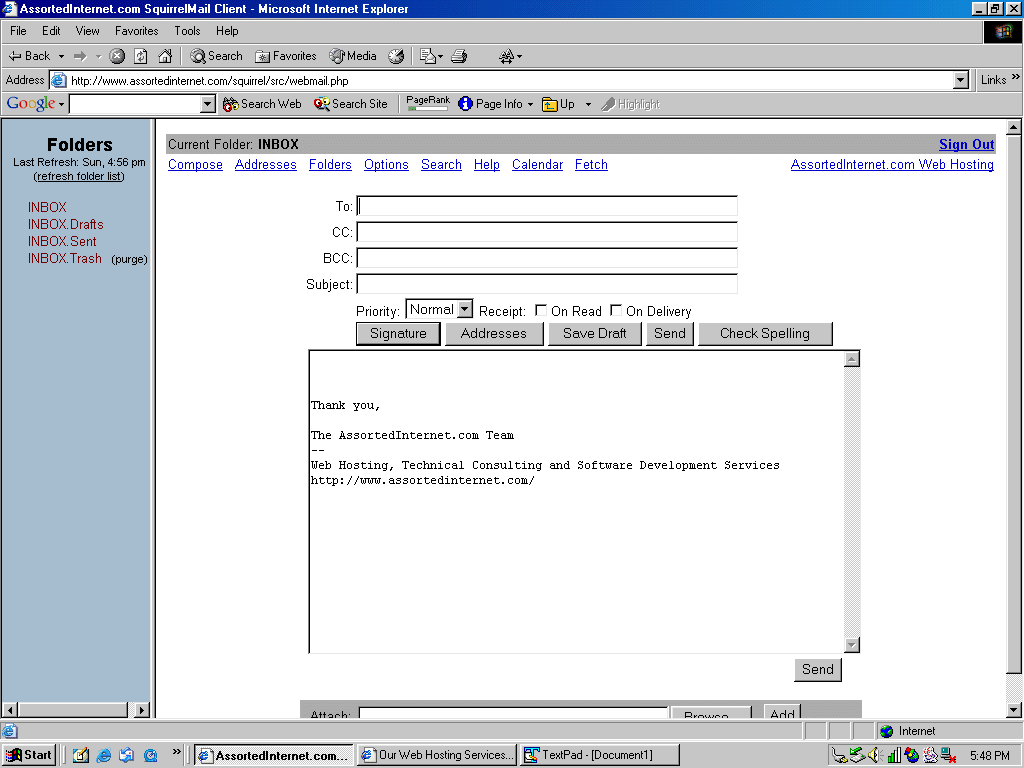Click the Google logo on the toolbar
1024x768 pixels.
pyautogui.click(x=31, y=103)
